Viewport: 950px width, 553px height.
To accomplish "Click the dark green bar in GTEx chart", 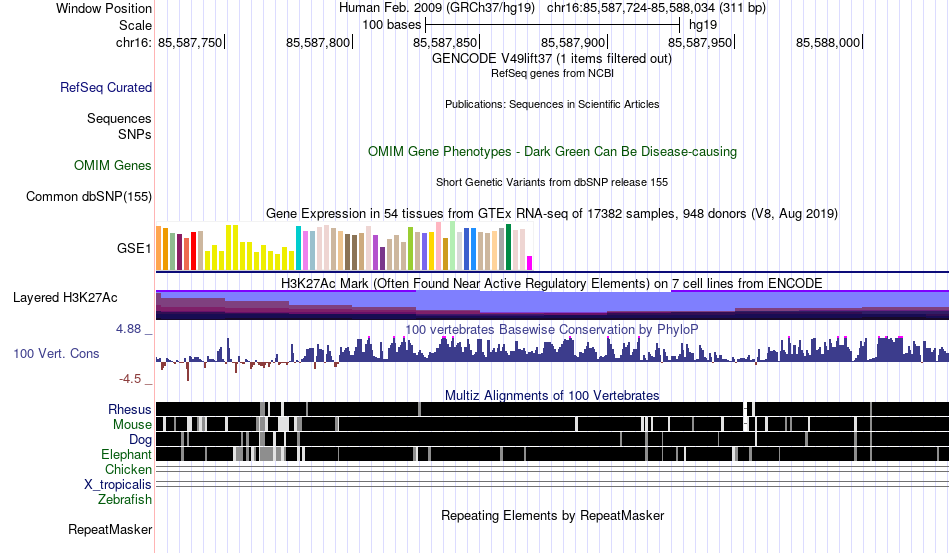I will tap(508, 247).
